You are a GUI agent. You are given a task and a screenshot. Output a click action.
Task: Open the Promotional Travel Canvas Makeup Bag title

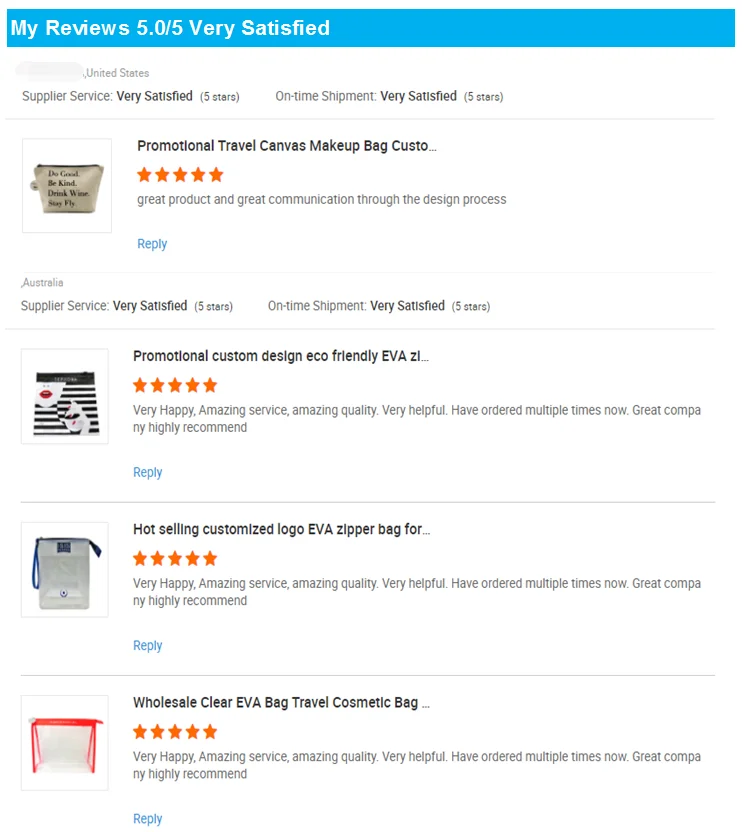coord(287,146)
